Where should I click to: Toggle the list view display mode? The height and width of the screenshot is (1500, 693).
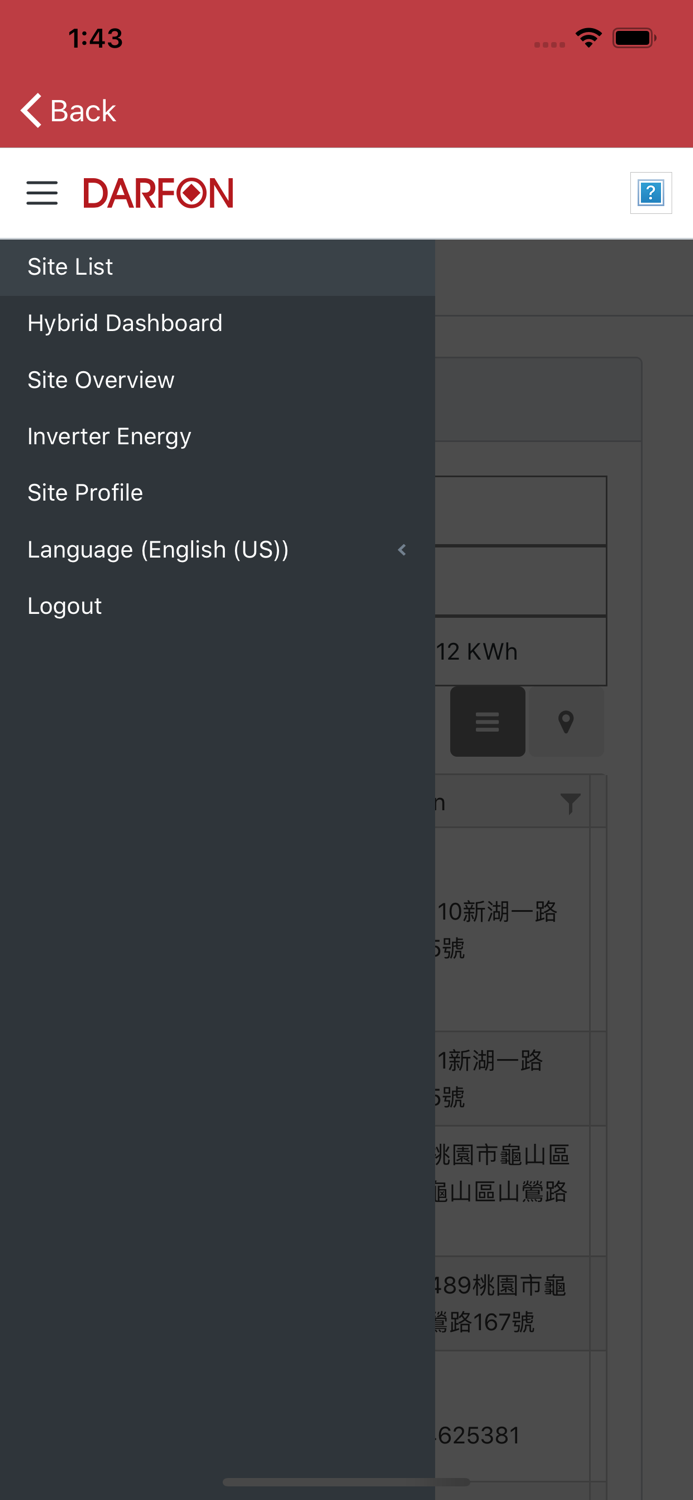[x=487, y=721]
